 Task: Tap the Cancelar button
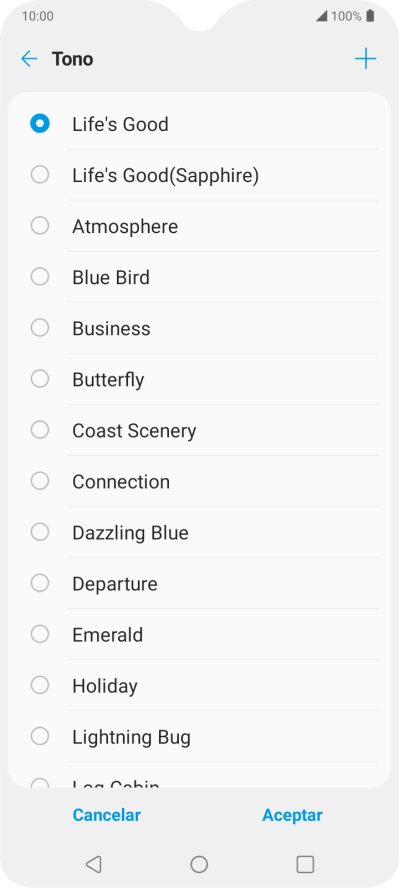(x=106, y=815)
